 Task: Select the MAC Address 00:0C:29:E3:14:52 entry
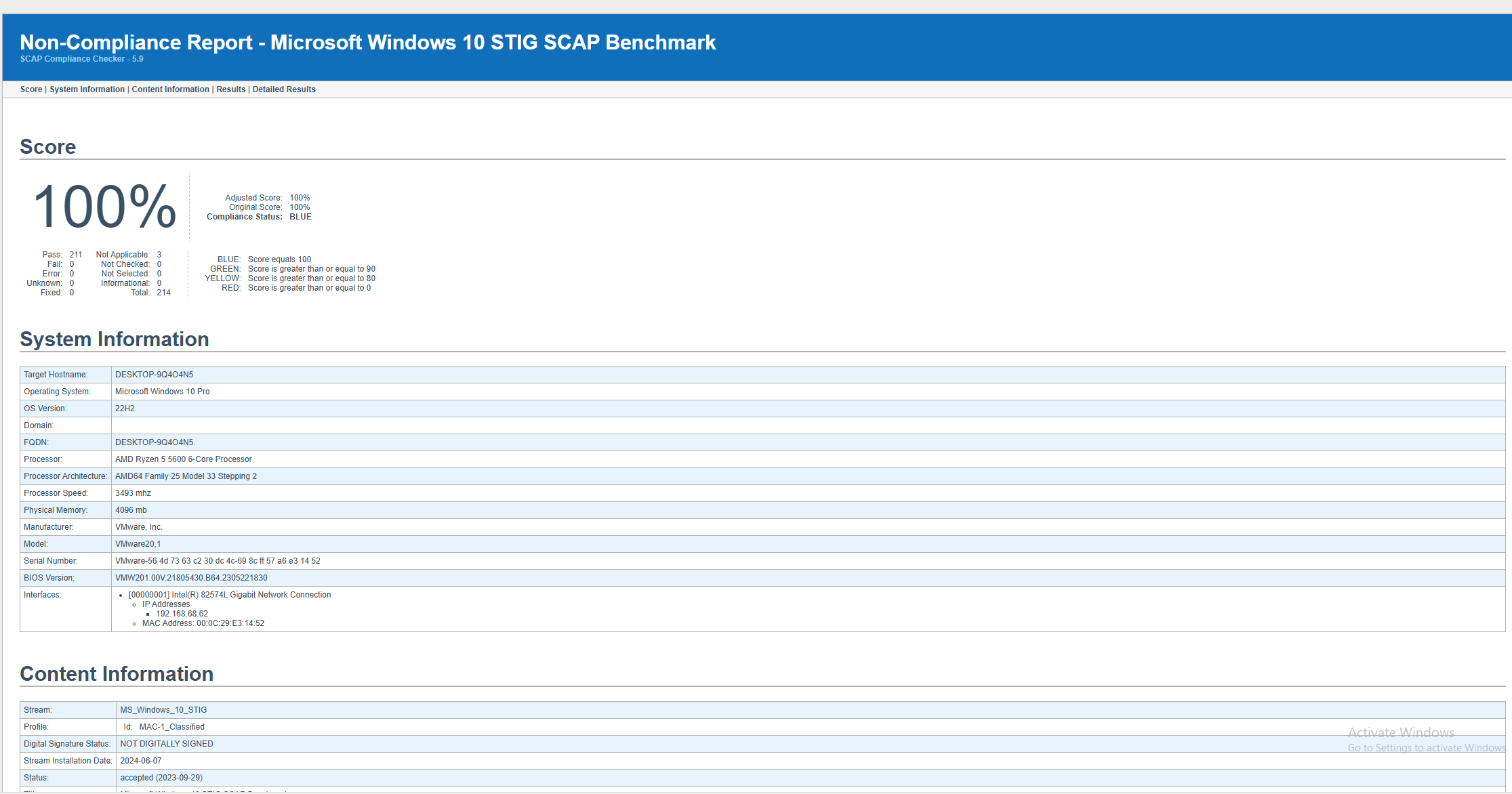(203, 623)
